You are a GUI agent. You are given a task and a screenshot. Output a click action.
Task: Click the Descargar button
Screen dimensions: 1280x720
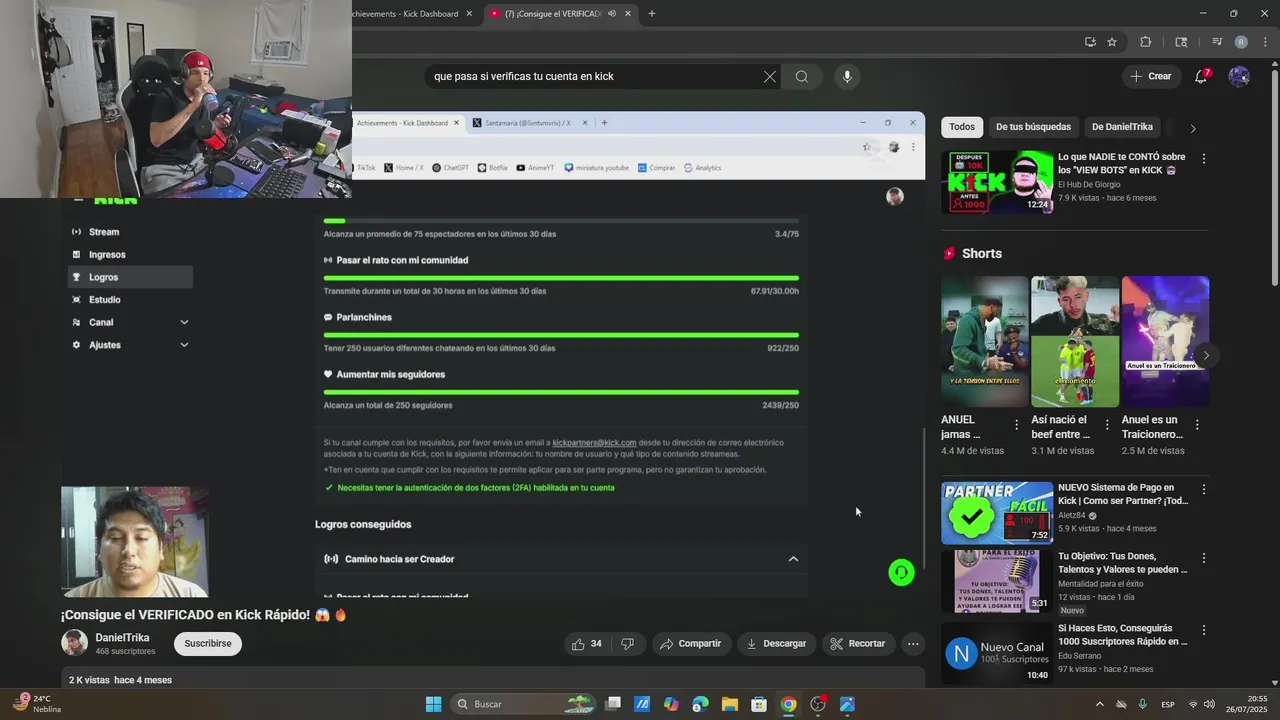[776, 644]
